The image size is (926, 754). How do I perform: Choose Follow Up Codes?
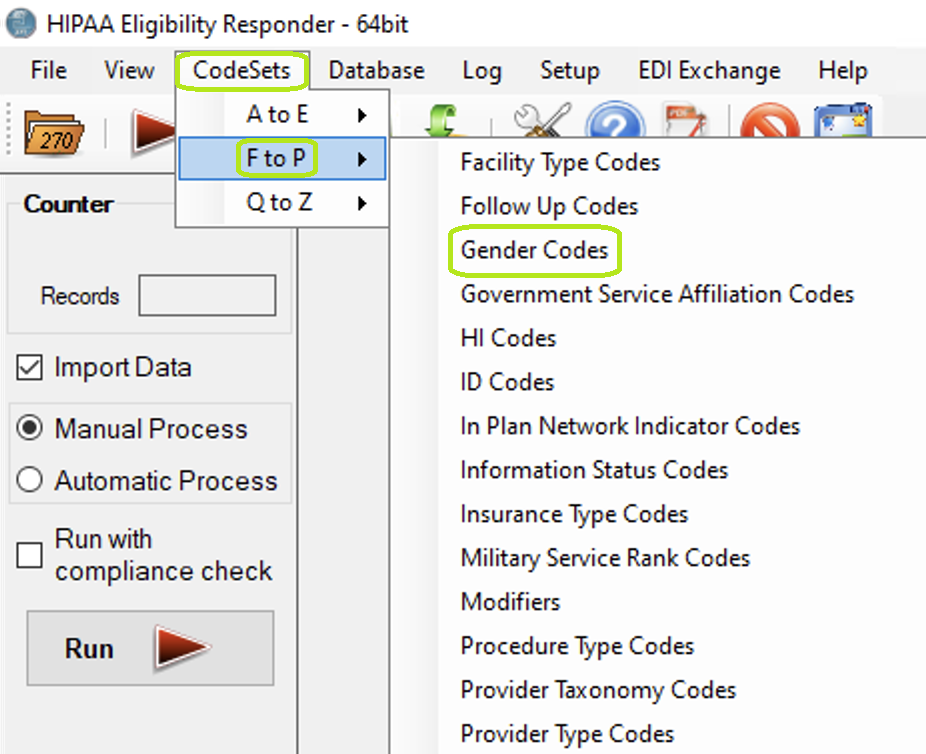(549, 206)
